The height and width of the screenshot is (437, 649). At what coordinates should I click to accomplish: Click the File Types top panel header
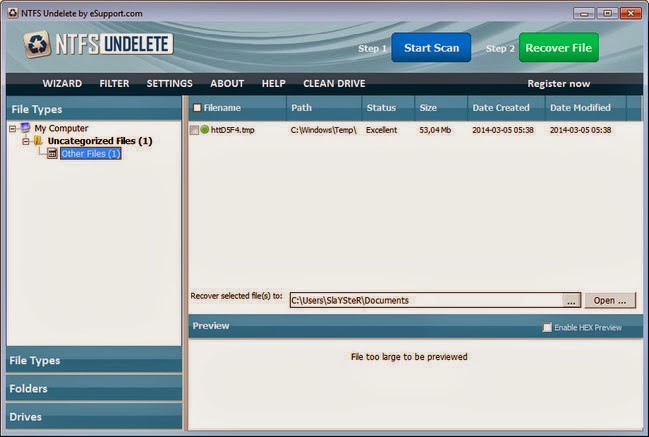coord(94,109)
